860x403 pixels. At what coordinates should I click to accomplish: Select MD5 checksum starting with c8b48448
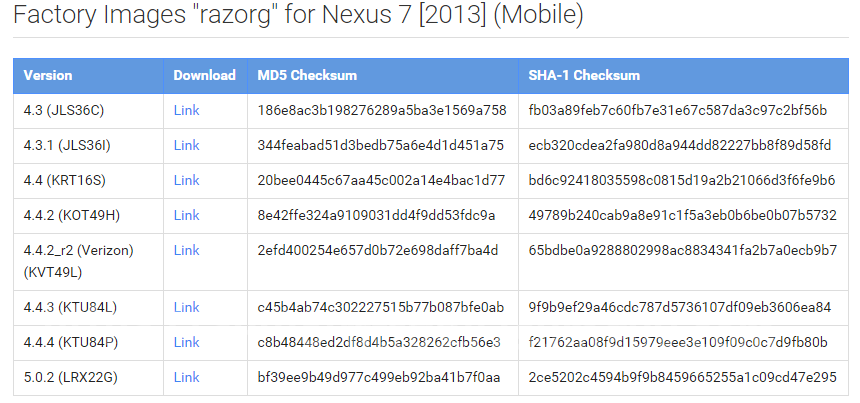(379, 343)
